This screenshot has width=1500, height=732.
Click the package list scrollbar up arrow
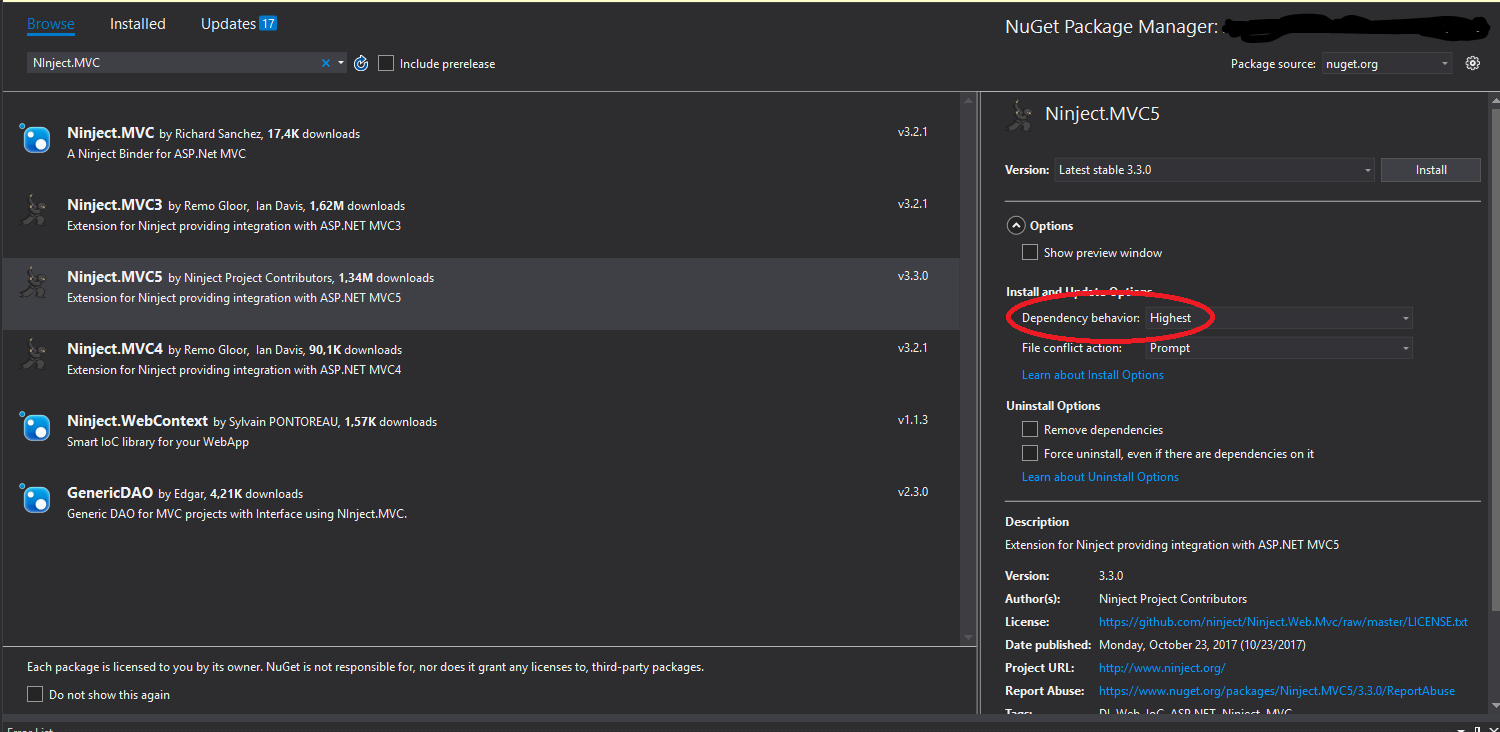[x=967, y=100]
